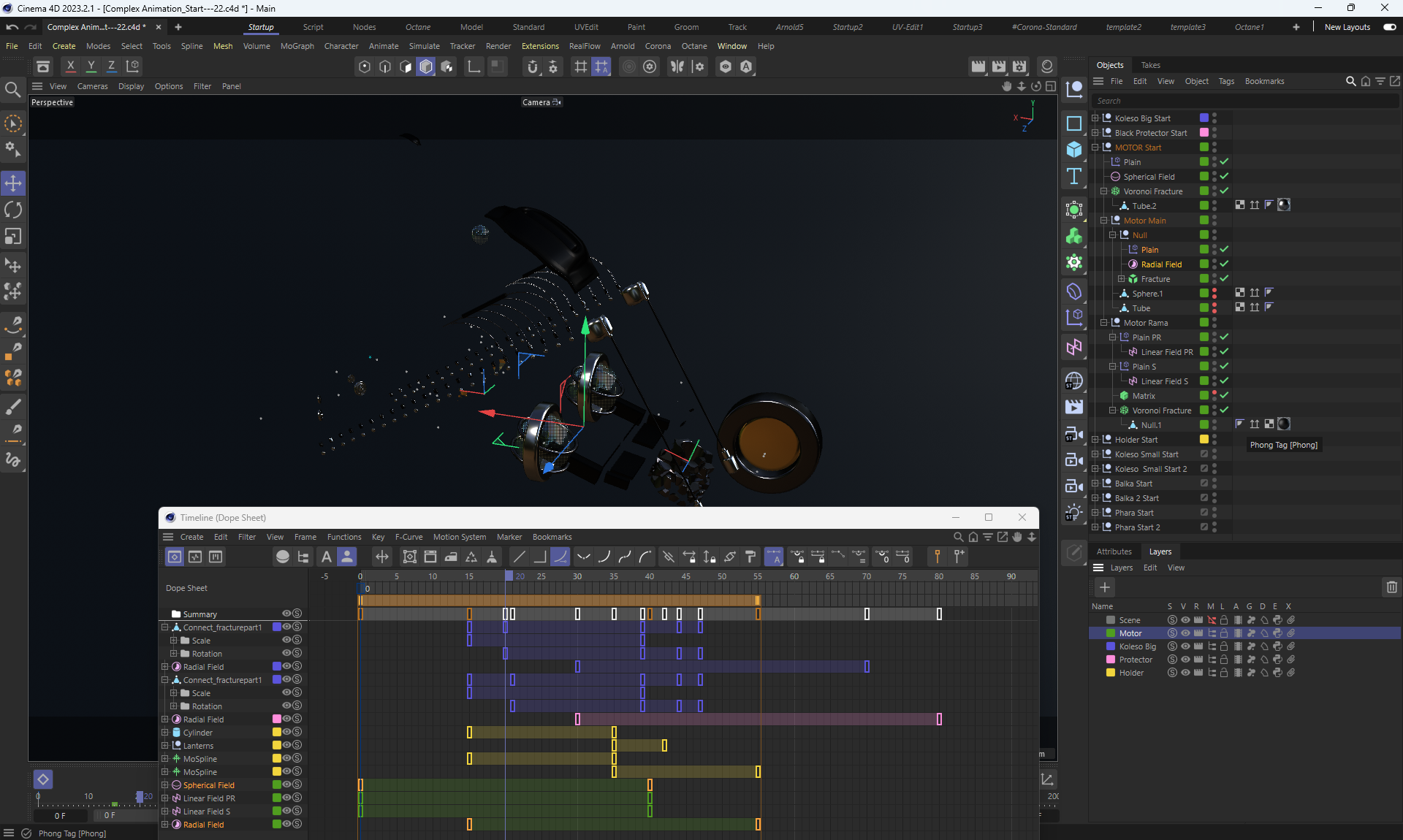The image size is (1403, 840).
Task: Switch to the Takes tab
Action: point(1150,65)
